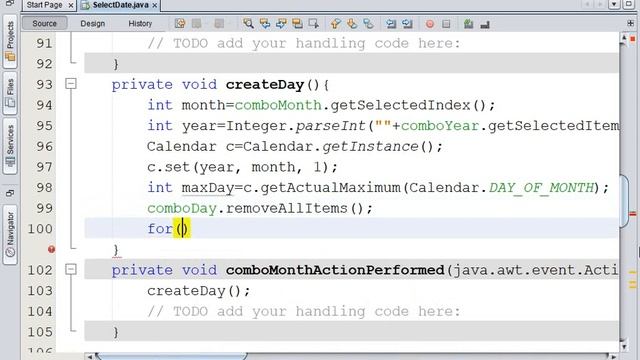Click Shift Line Left icon
640x360 pixels.
coord(391,24)
